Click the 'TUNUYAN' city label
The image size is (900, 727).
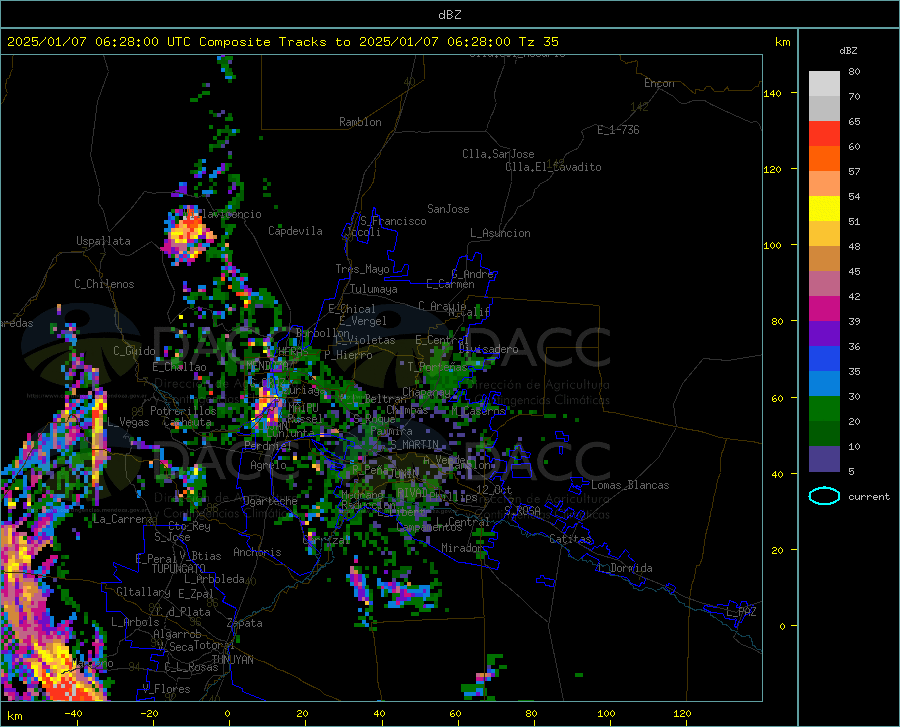[x=232, y=660]
